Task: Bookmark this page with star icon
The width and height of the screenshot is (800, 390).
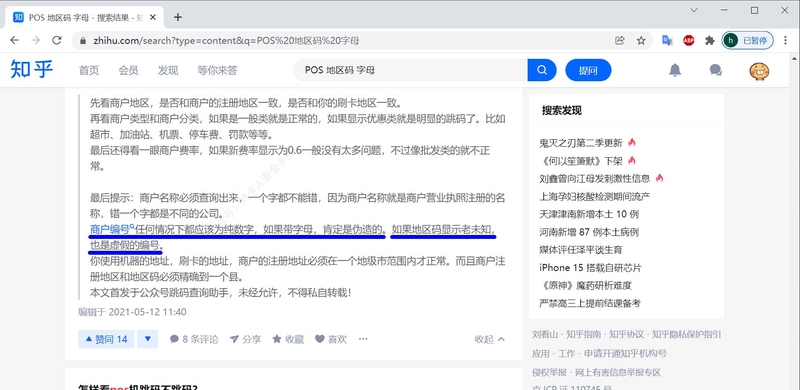Action: (641, 40)
